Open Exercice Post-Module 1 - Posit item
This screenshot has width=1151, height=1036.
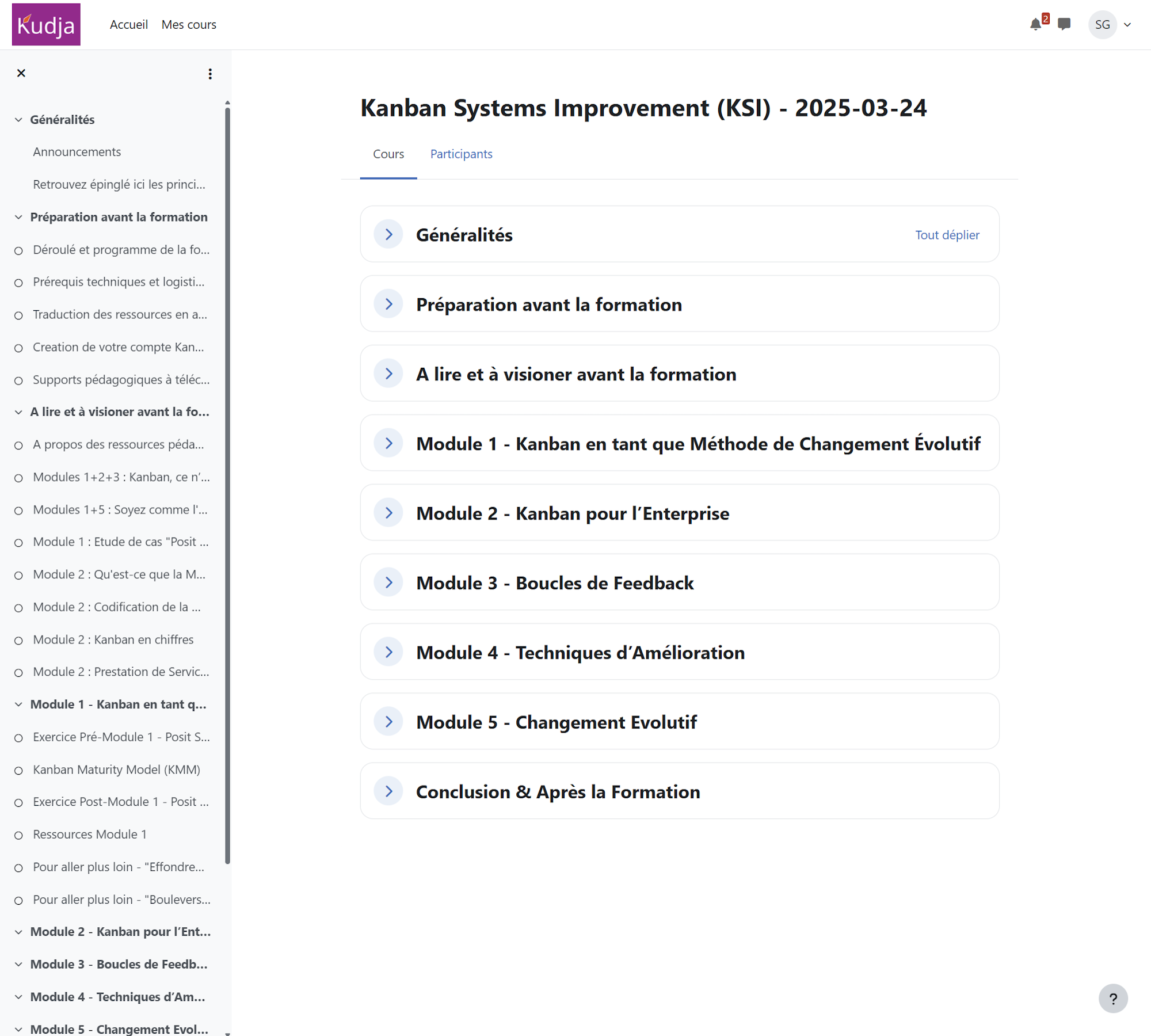point(121,802)
